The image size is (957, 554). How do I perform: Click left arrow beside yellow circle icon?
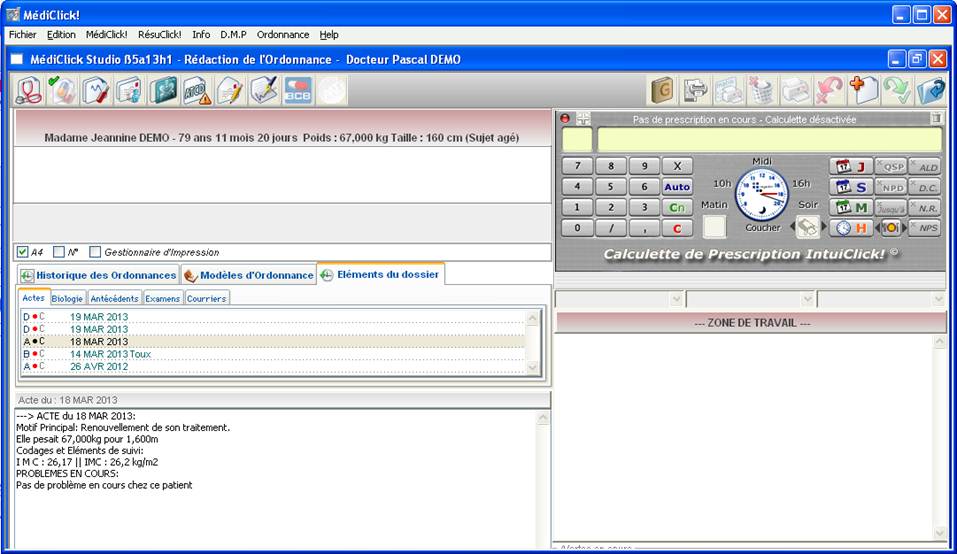878,228
